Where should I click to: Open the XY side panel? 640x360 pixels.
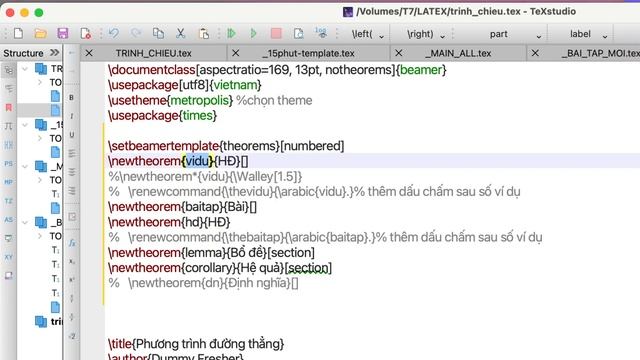point(9,257)
